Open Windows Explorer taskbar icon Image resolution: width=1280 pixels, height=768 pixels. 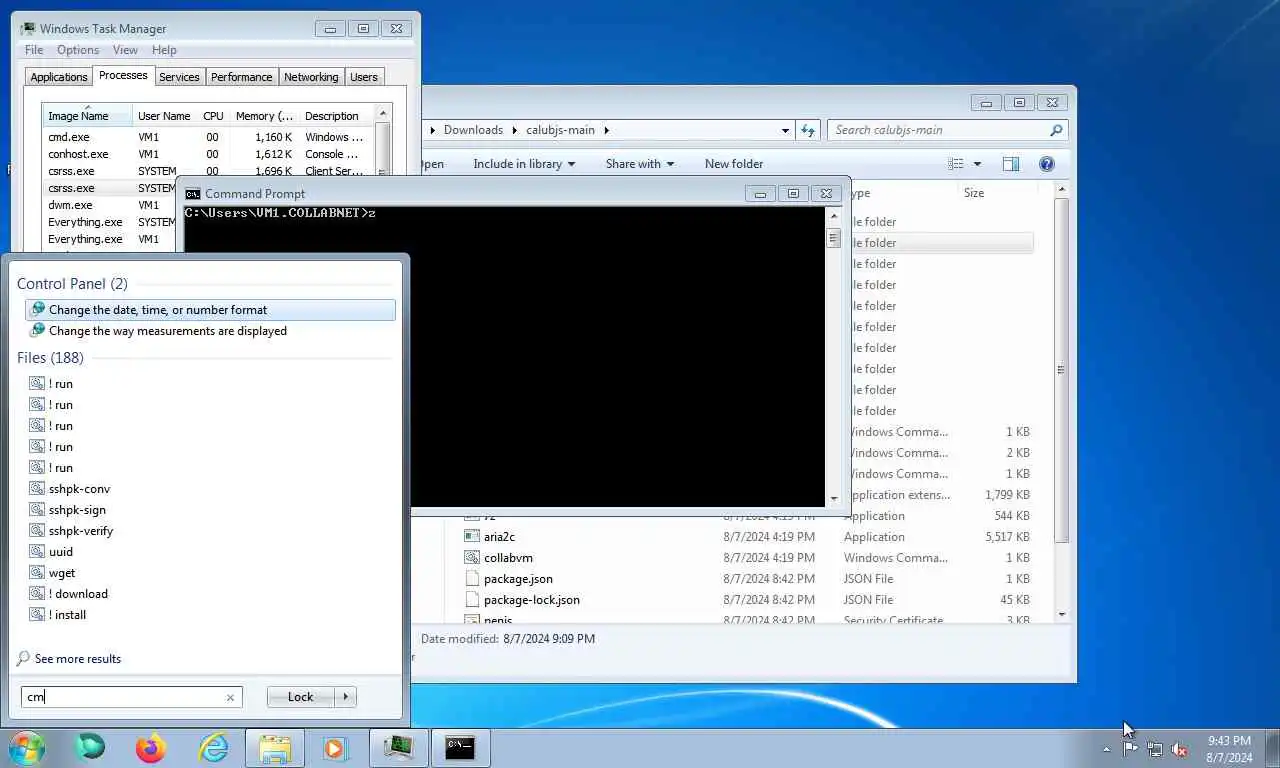coord(275,748)
